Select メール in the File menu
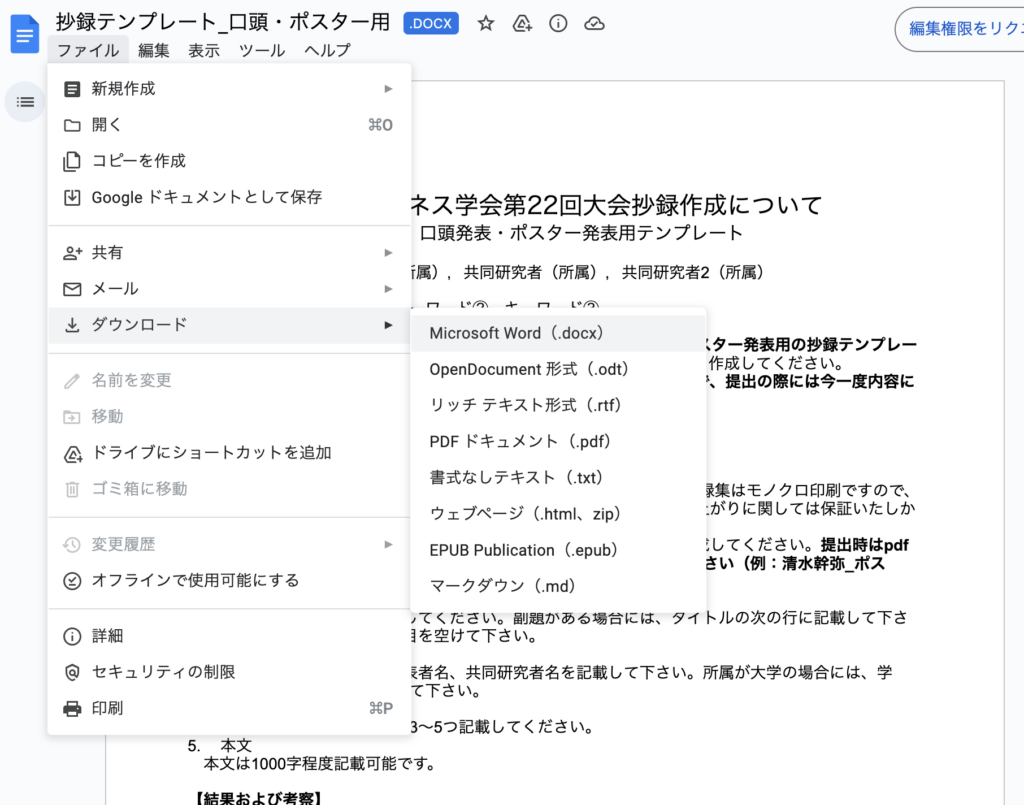Image resolution: width=1024 pixels, height=805 pixels. pos(229,289)
